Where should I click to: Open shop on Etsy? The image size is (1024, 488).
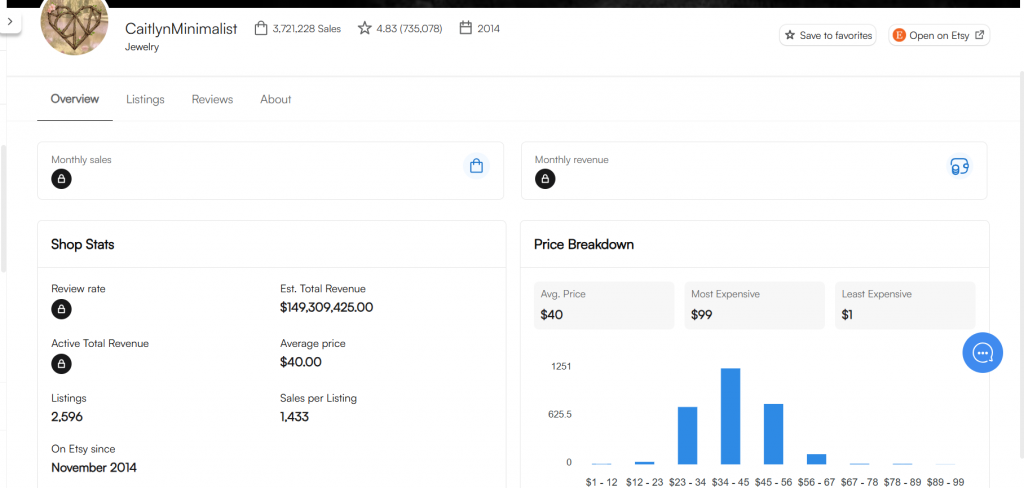(939, 35)
